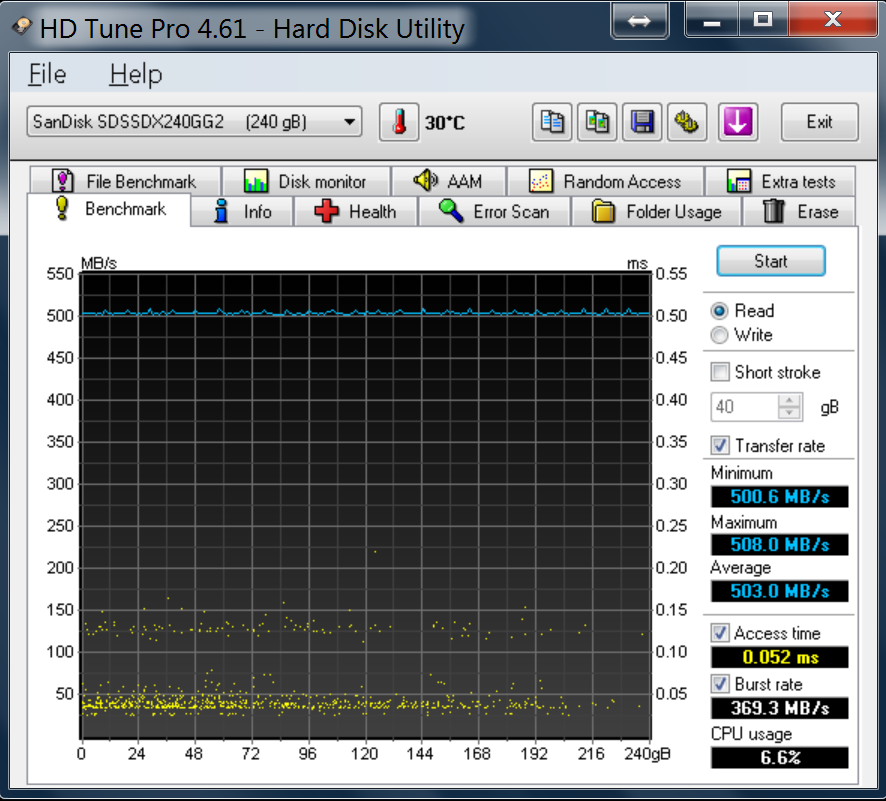Open the Error Scan tab
886x801 pixels.
(494, 212)
